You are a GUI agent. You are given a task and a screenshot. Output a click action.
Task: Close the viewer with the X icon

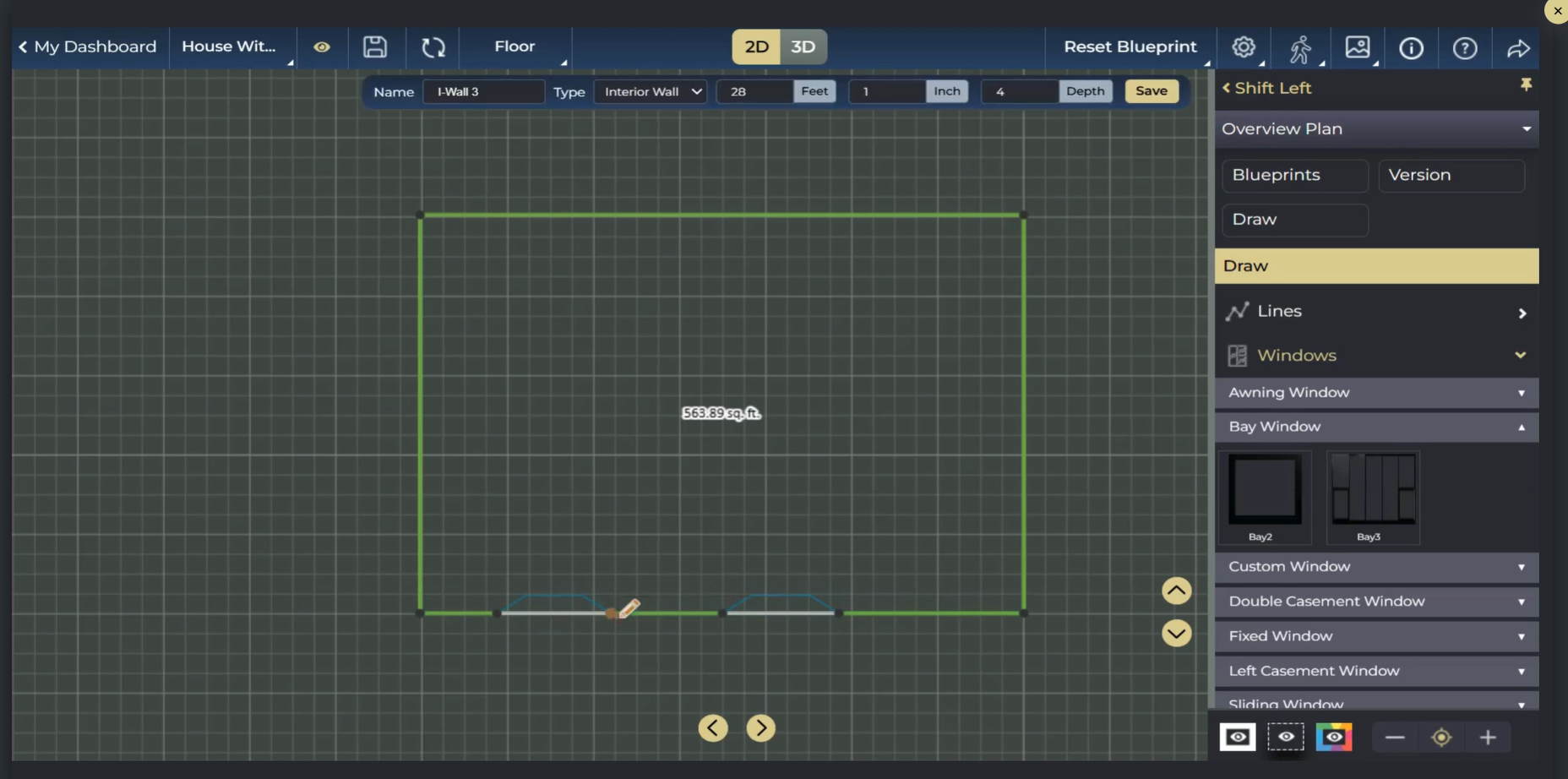[1557, 11]
